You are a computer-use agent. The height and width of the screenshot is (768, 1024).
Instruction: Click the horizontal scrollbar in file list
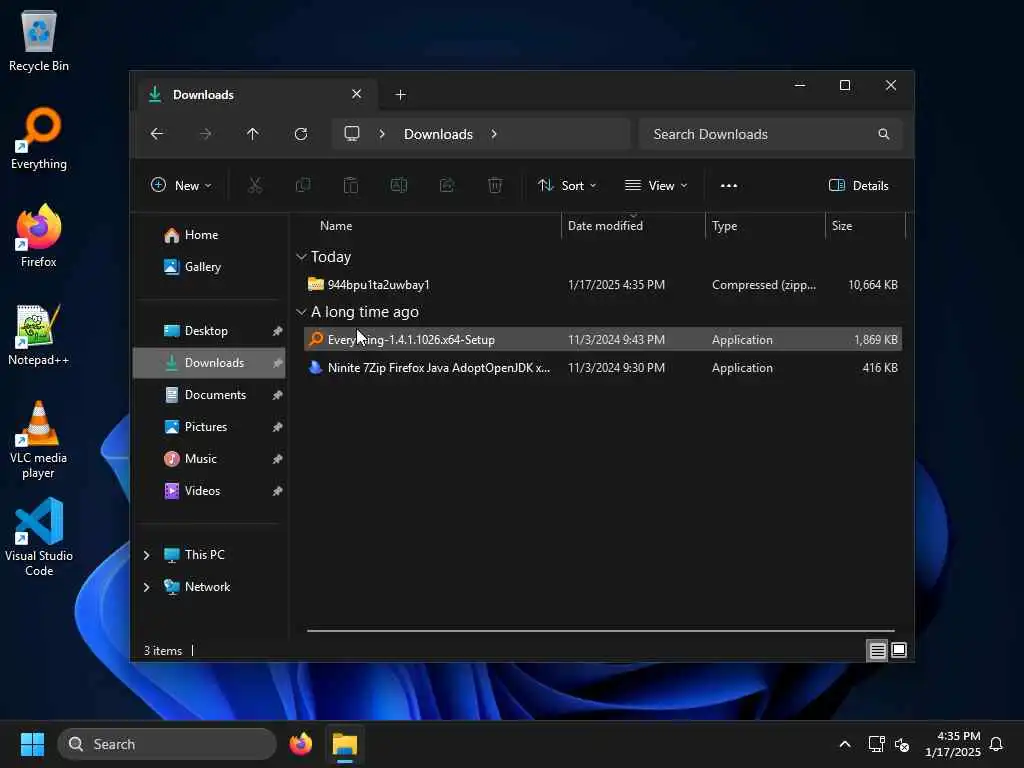(600, 631)
